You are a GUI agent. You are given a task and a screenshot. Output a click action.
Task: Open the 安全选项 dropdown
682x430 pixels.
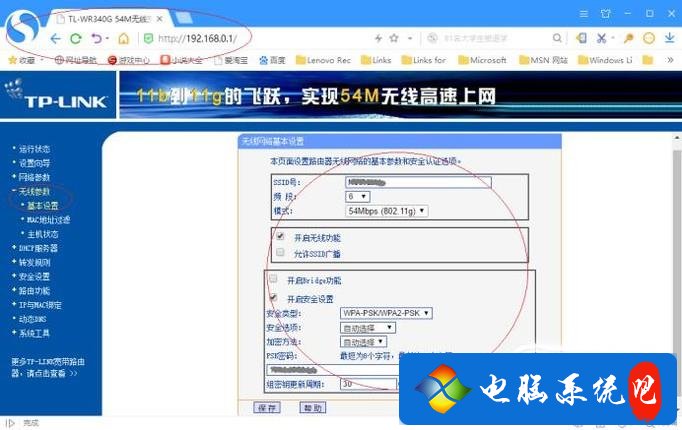coord(368,327)
